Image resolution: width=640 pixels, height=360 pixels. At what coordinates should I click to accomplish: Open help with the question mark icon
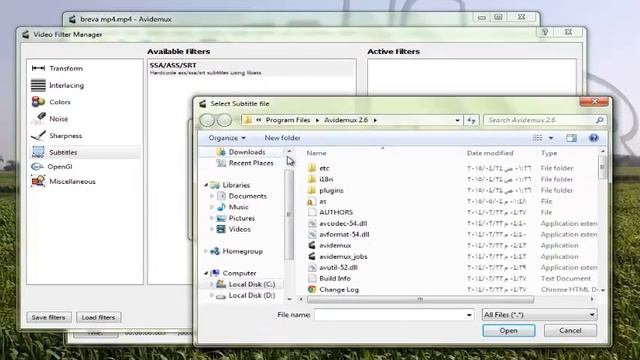pos(593,138)
